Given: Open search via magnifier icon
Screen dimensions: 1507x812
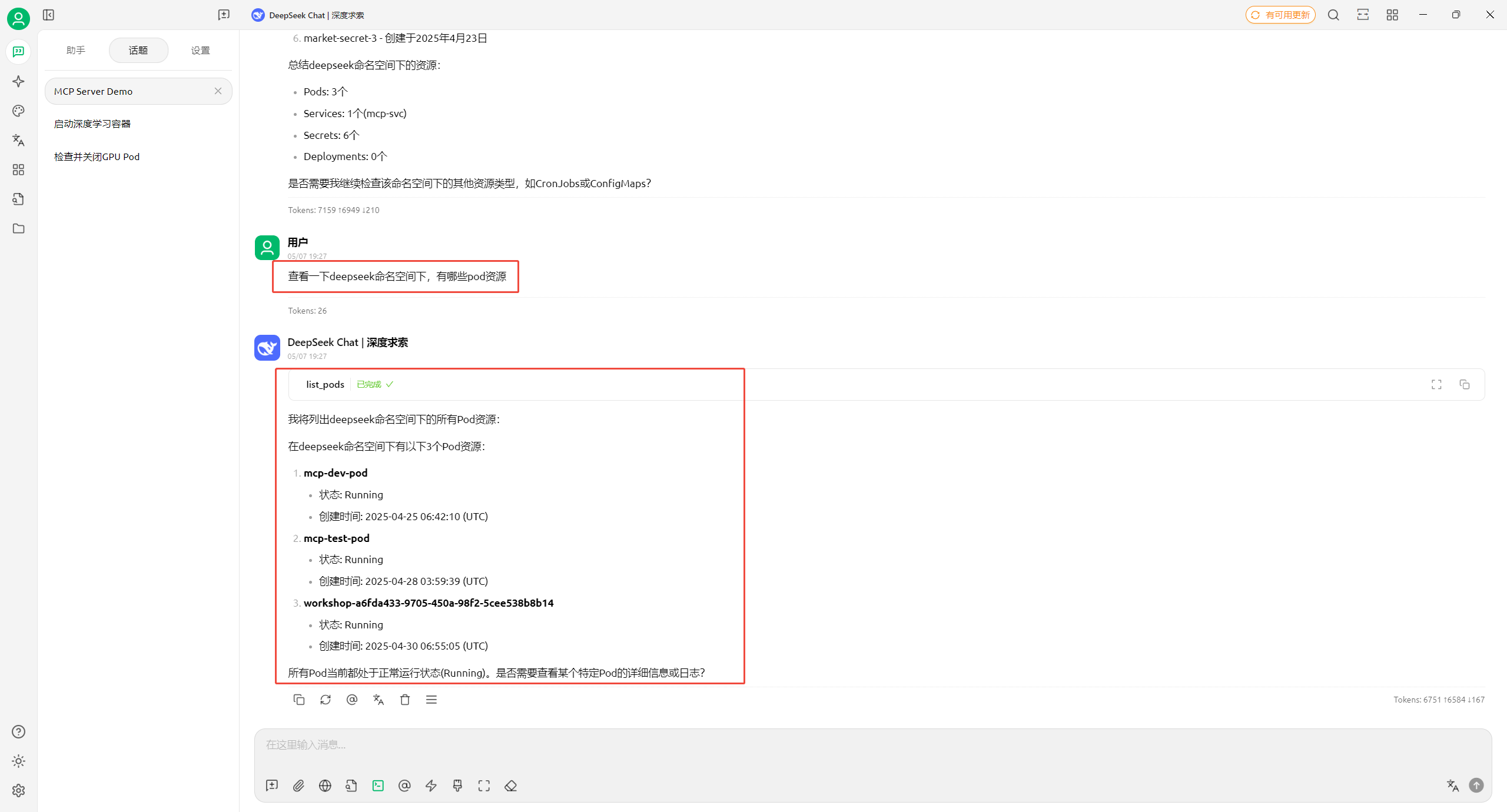Looking at the screenshot, I should 1333,15.
